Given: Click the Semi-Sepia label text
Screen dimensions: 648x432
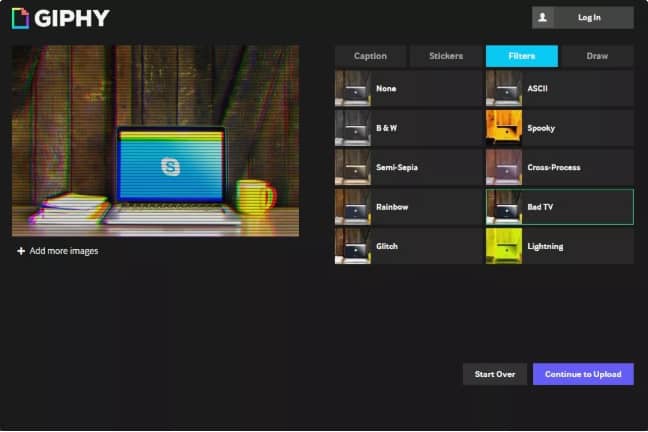Looking at the screenshot, I should pyautogui.click(x=397, y=167).
